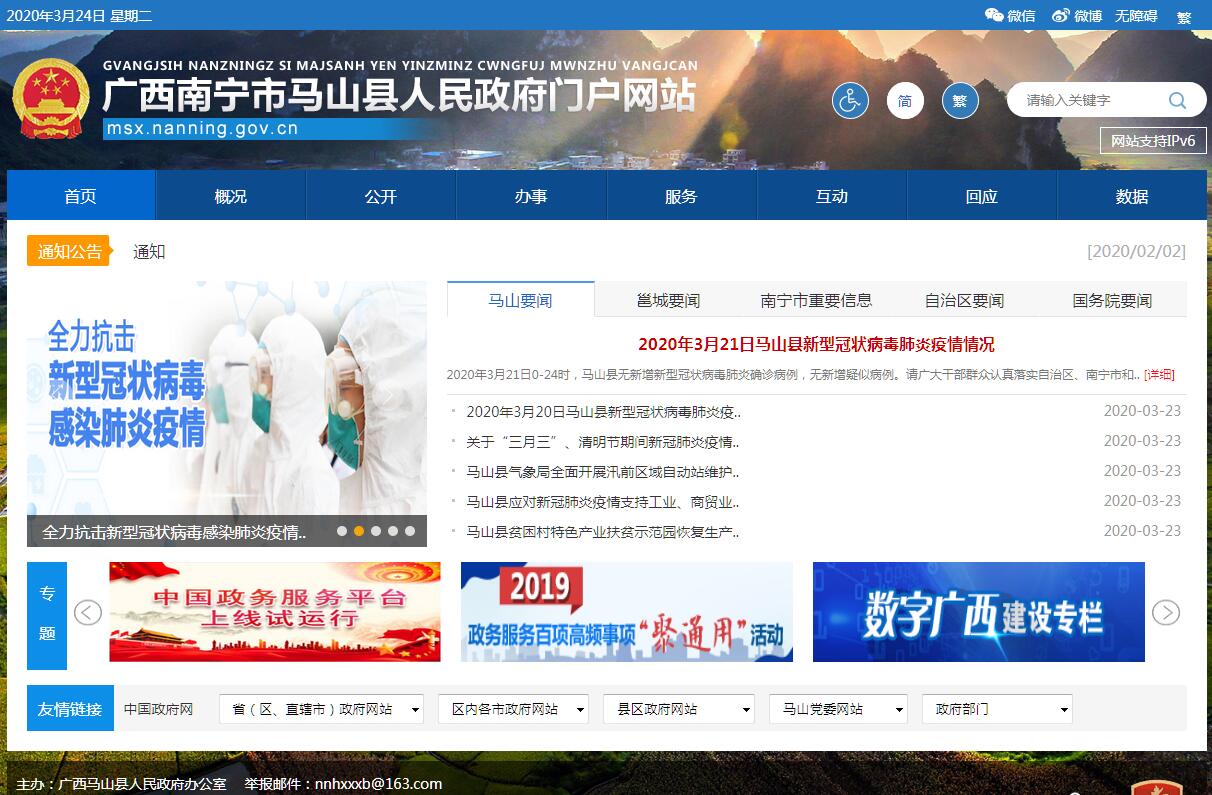Select the fifth slideshow dot
This screenshot has height=795, width=1212.
coord(410,531)
